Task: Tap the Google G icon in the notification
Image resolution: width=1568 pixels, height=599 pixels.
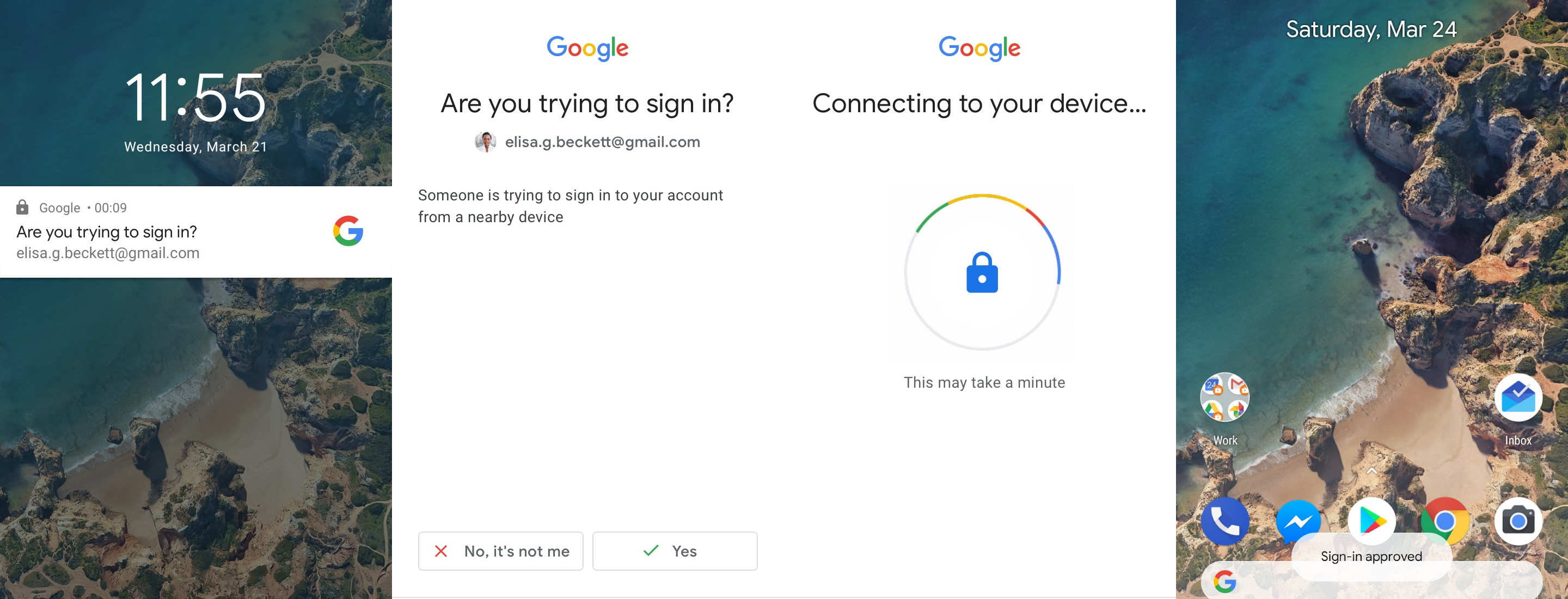Action: pos(348,231)
